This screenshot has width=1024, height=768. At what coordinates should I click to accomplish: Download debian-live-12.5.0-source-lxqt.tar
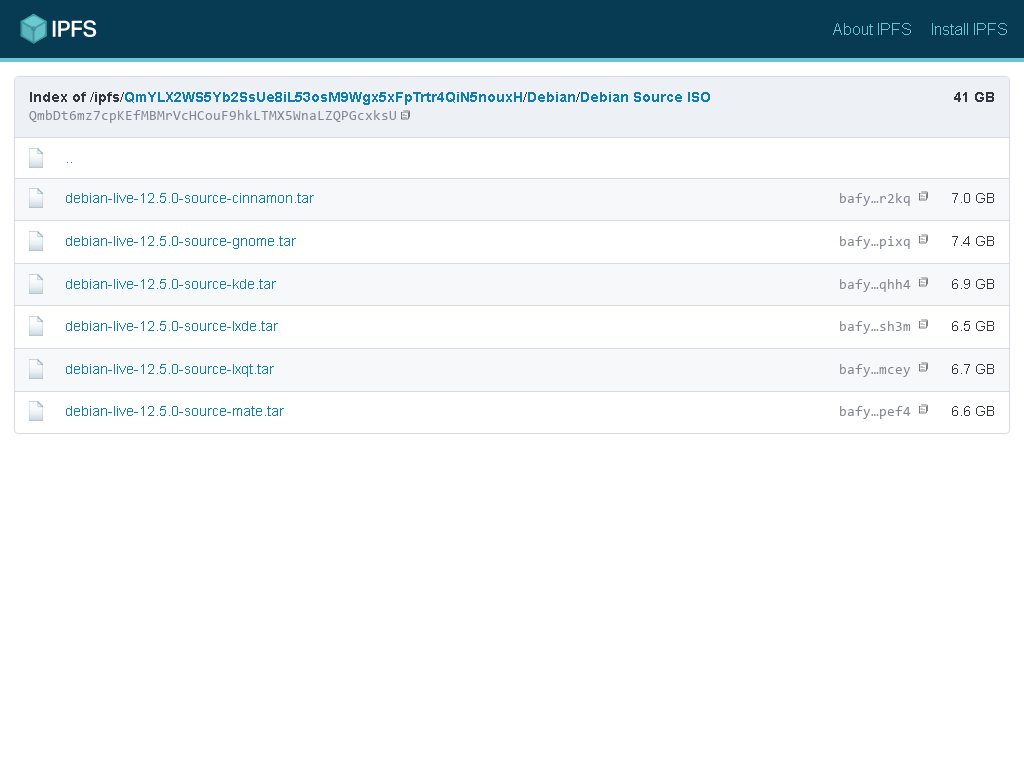(x=169, y=370)
